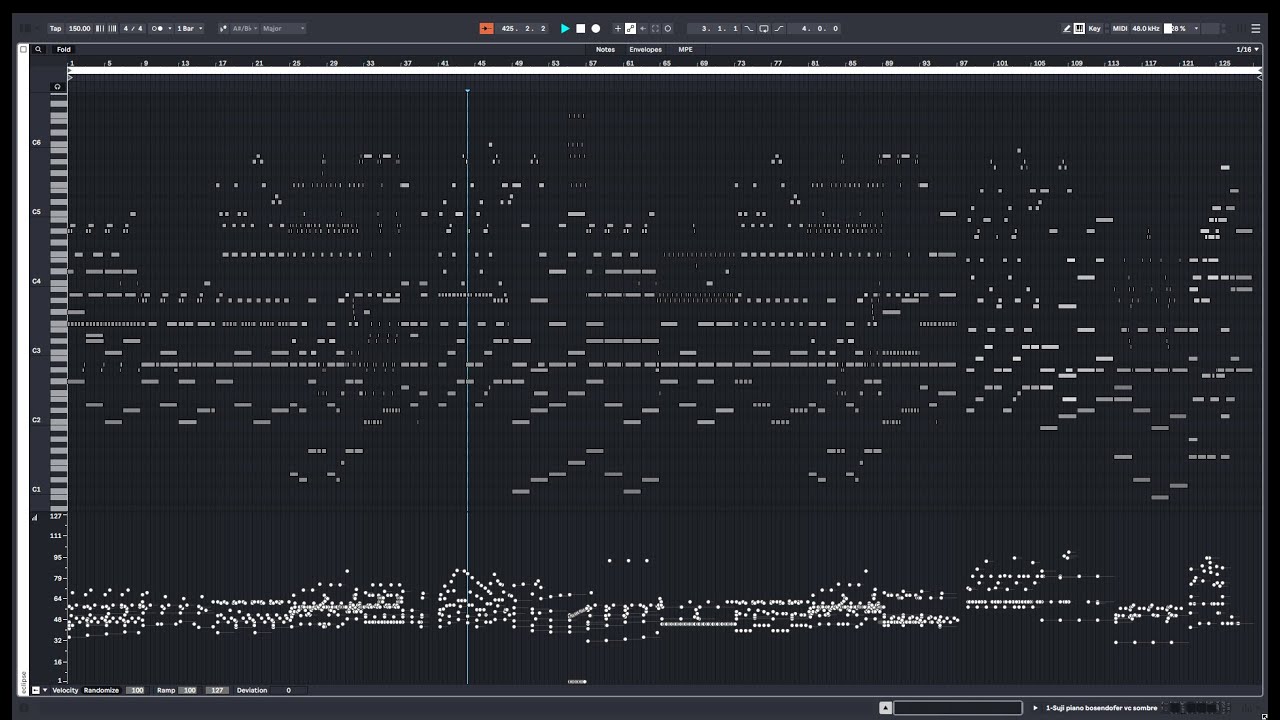Click the magnifier search icon
Screen dimensions: 1280x720
(38, 49)
